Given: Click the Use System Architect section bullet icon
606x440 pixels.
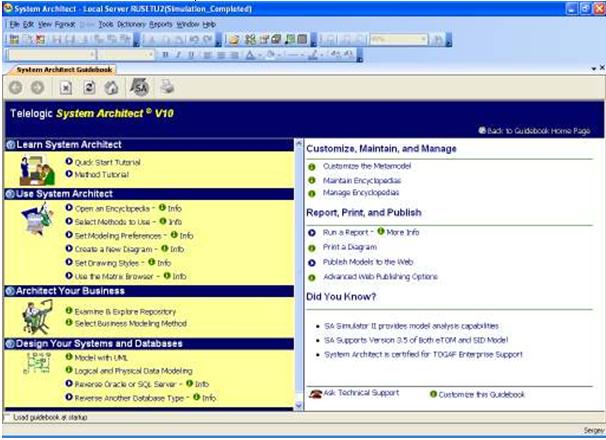Looking at the screenshot, I should tap(11, 194).
